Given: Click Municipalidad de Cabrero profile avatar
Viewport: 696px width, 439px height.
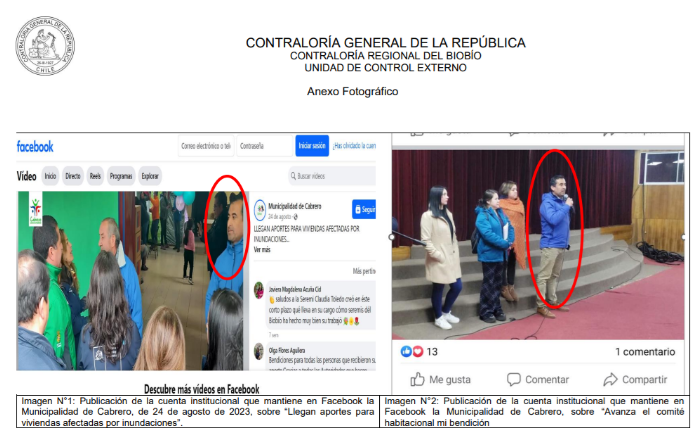Looking at the screenshot, I should click(x=260, y=210).
